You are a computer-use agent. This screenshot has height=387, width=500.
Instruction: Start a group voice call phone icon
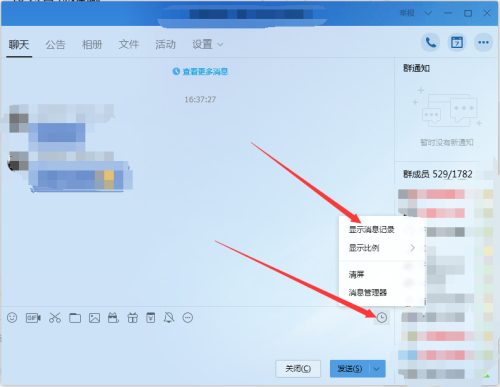point(431,43)
